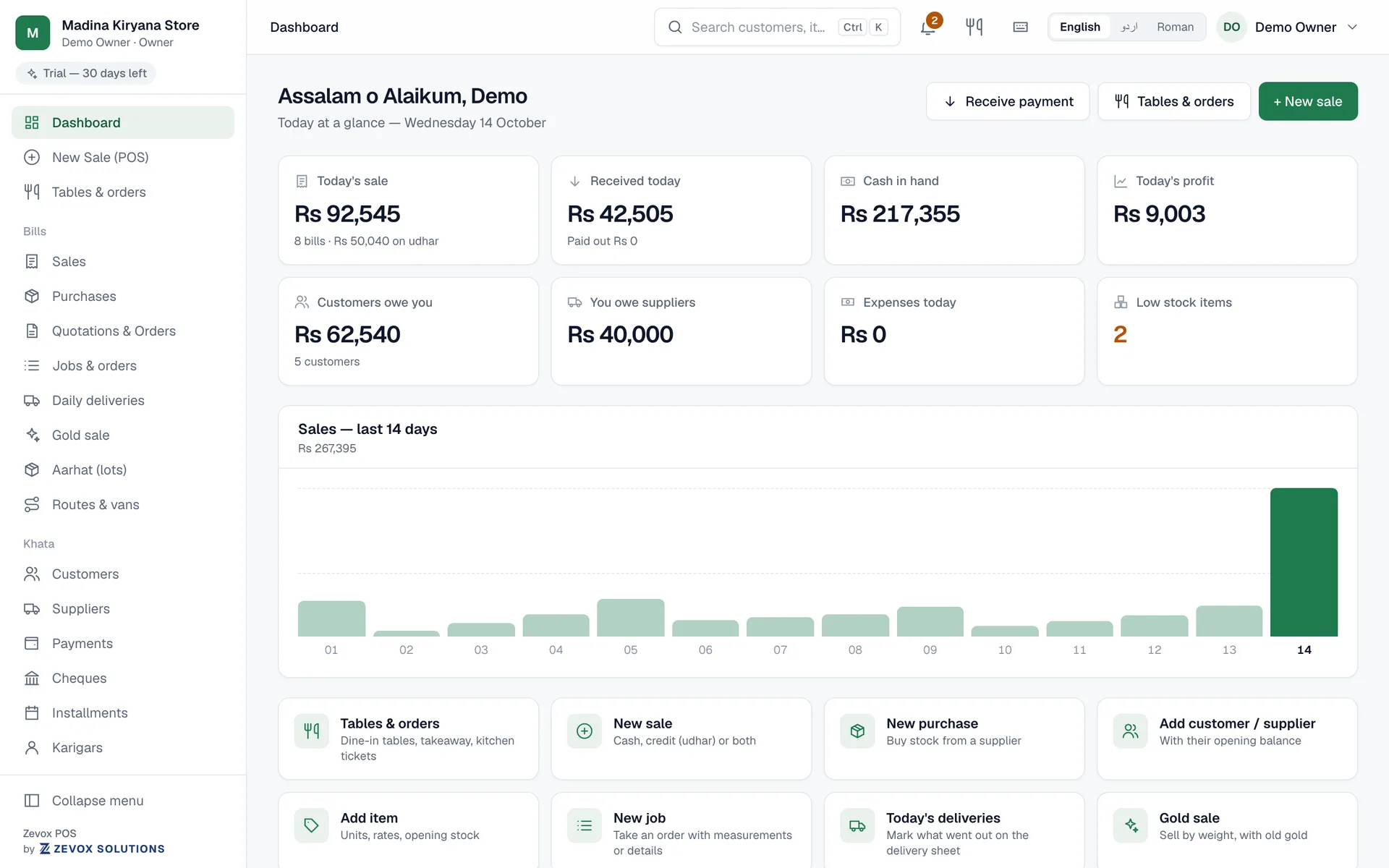Screen dimensions: 1389x868
Task: Click the Trial 30 days left badge
Action: pyautogui.click(x=86, y=73)
